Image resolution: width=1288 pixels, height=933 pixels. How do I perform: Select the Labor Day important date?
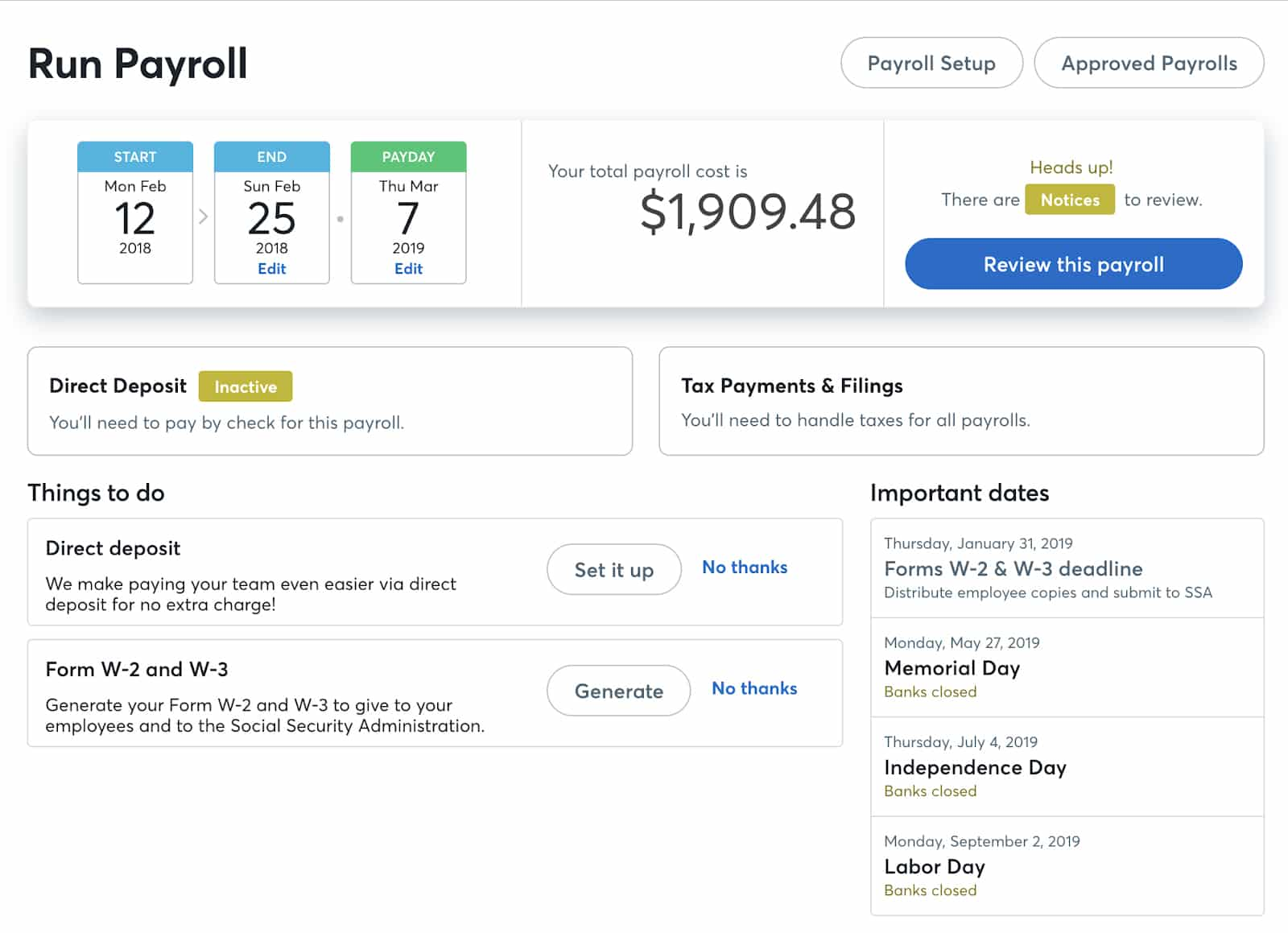pos(934,866)
